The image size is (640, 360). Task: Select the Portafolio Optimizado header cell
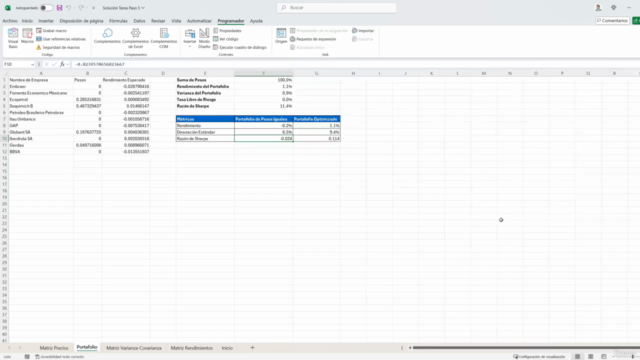tap(316, 119)
